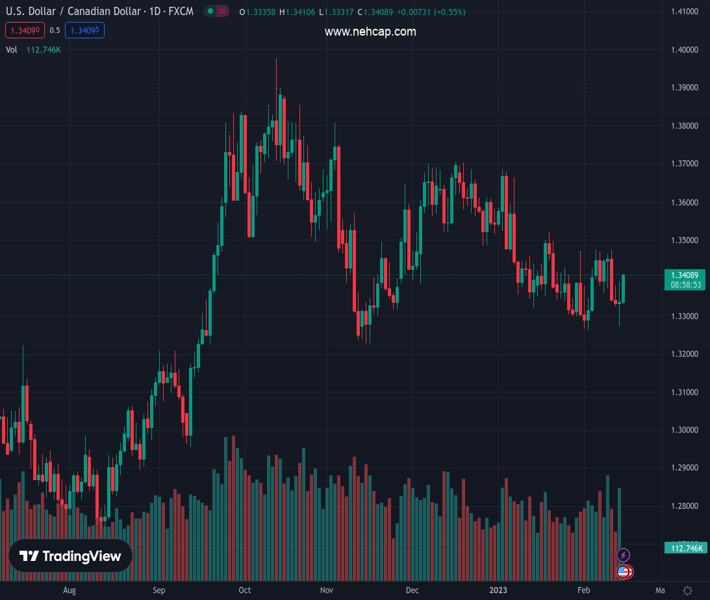Click the blue buy price 1.34095 button
The height and width of the screenshot is (600, 710).
(86, 30)
